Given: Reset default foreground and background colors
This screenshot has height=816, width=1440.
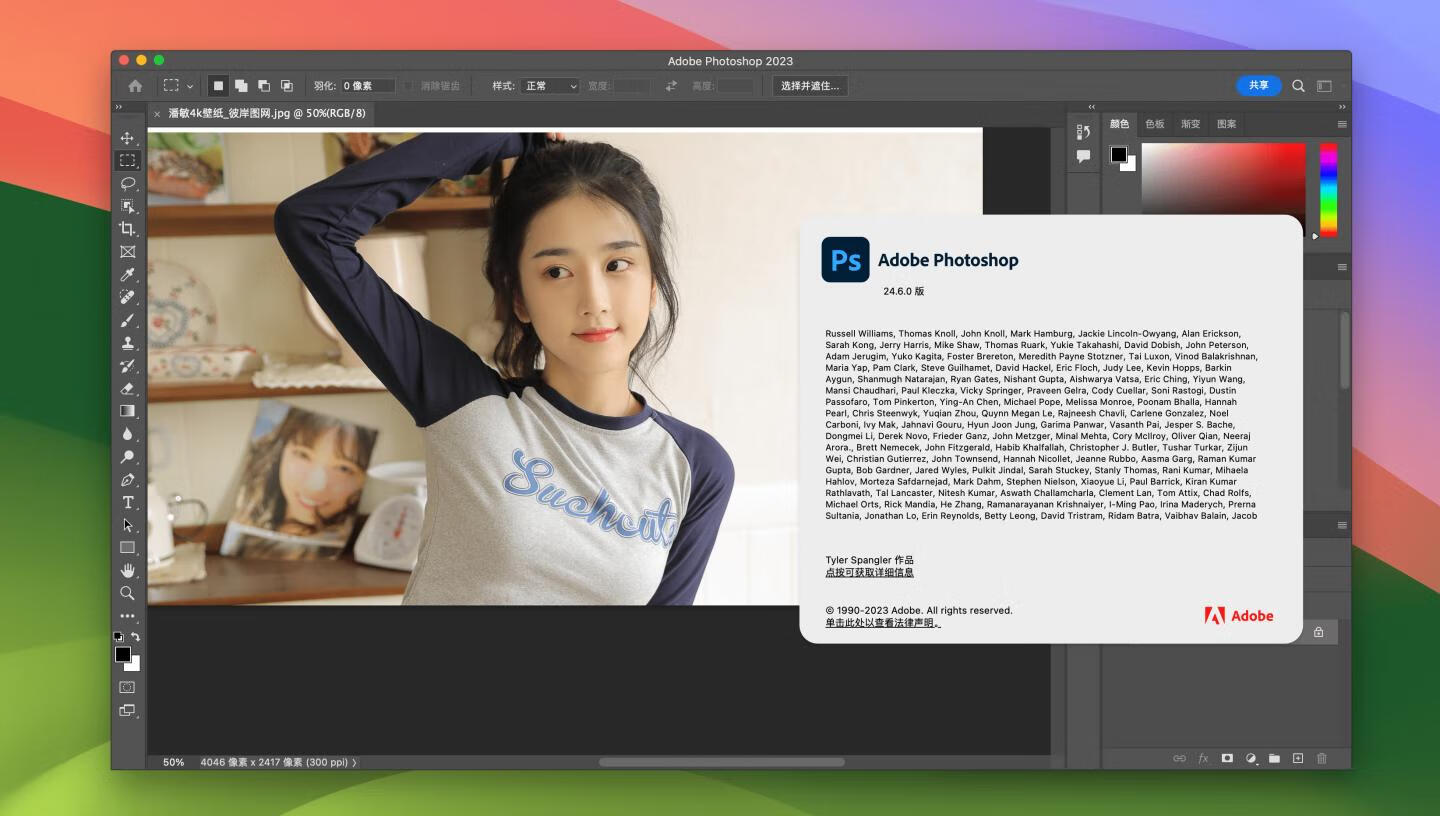Looking at the screenshot, I should [x=118, y=637].
